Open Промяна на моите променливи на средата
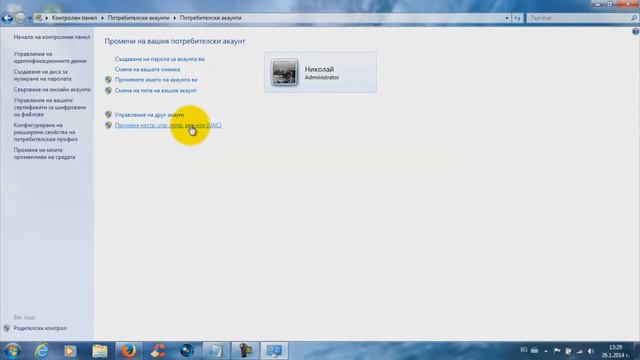 pos(44,153)
